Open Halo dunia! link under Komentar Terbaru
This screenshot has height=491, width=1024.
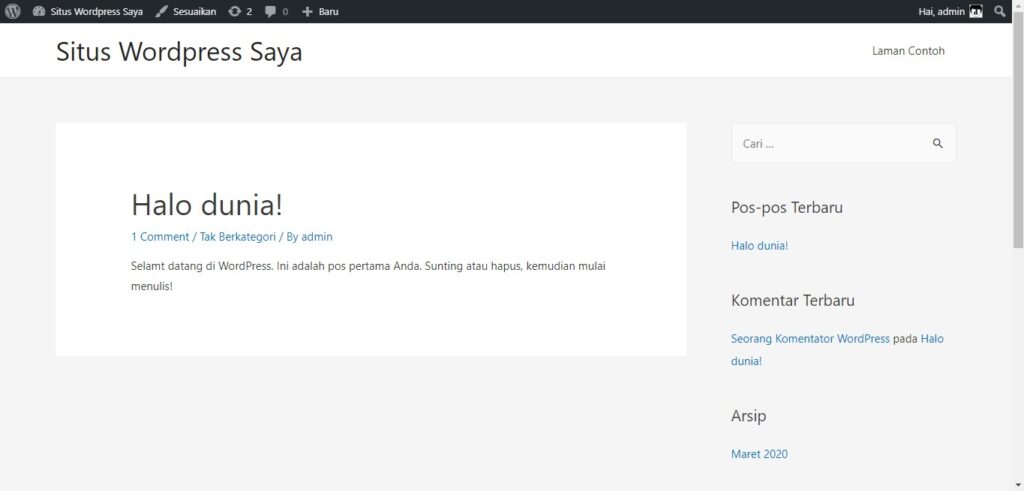point(837,350)
